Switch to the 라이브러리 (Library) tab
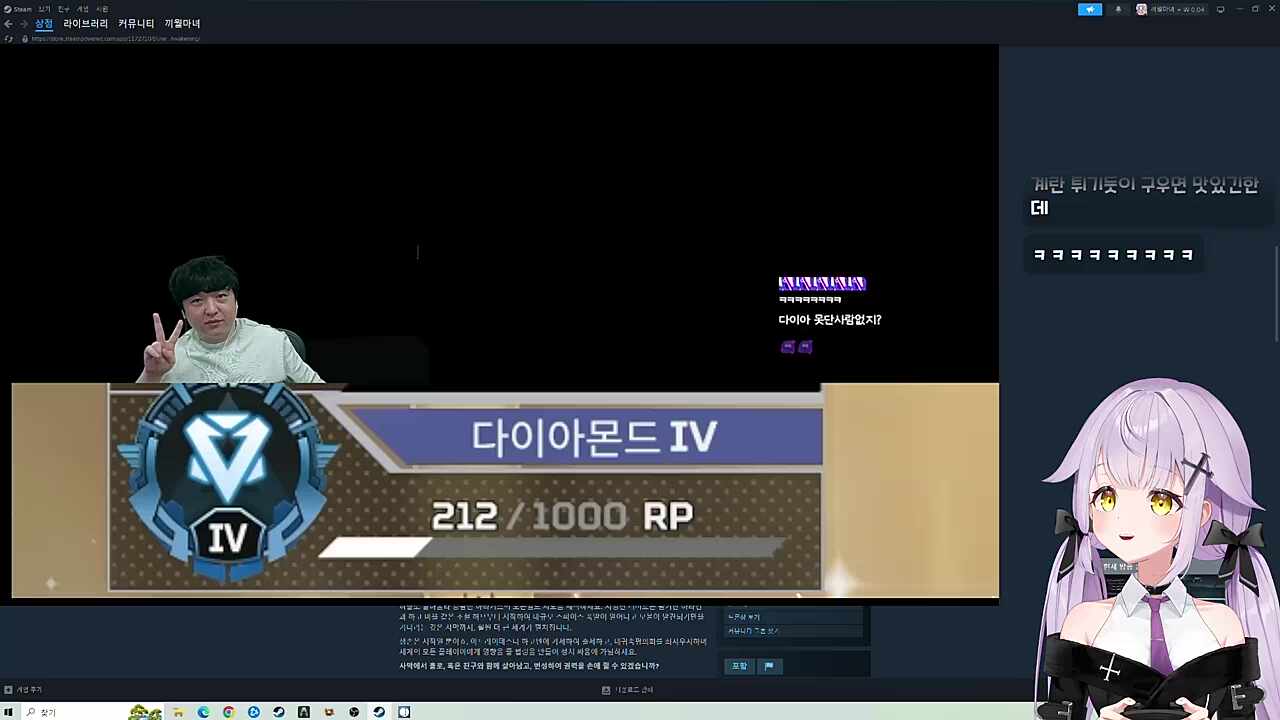The image size is (1280, 720). pos(86,24)
